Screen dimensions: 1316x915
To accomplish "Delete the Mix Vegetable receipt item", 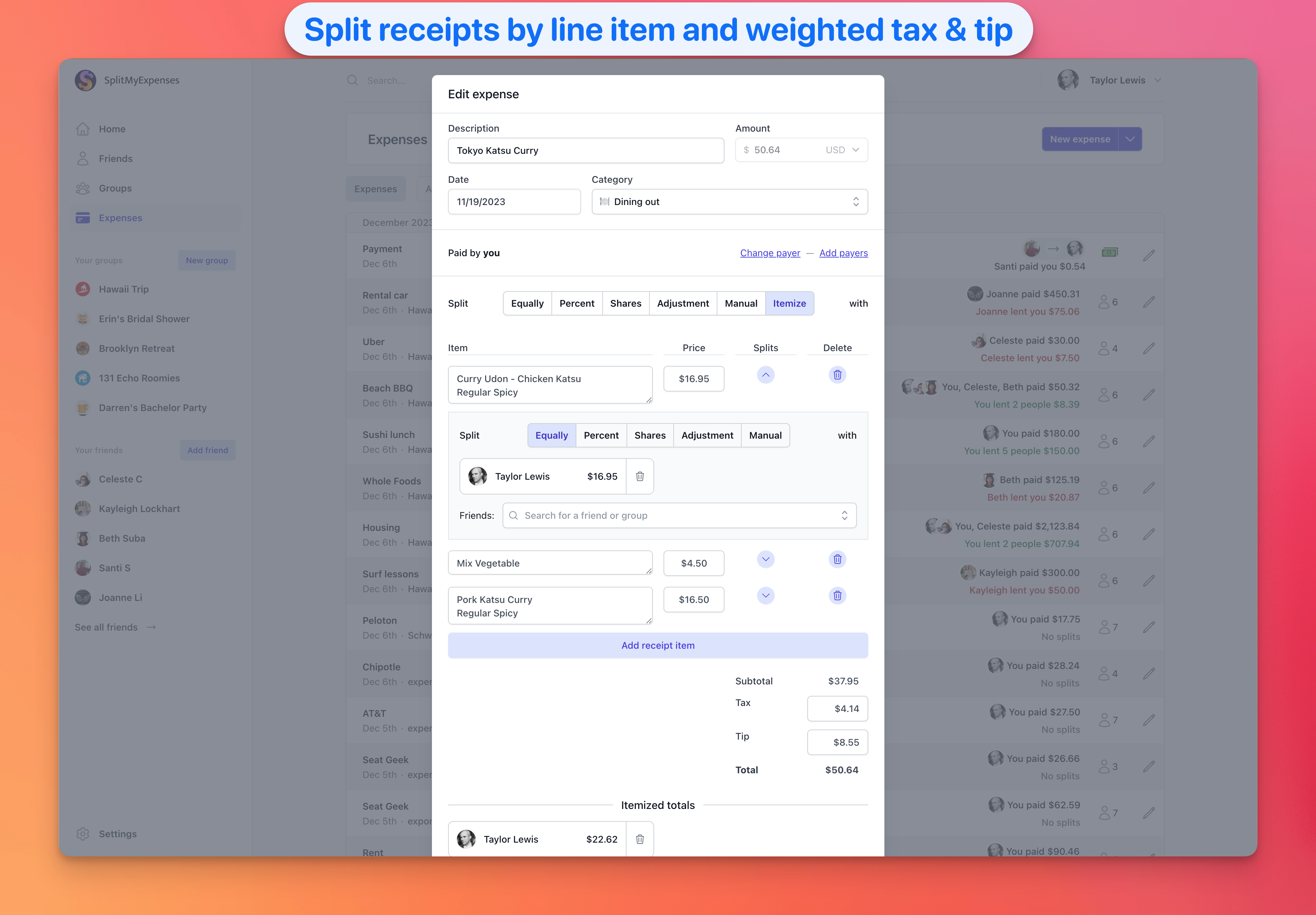I will point(837,560).
